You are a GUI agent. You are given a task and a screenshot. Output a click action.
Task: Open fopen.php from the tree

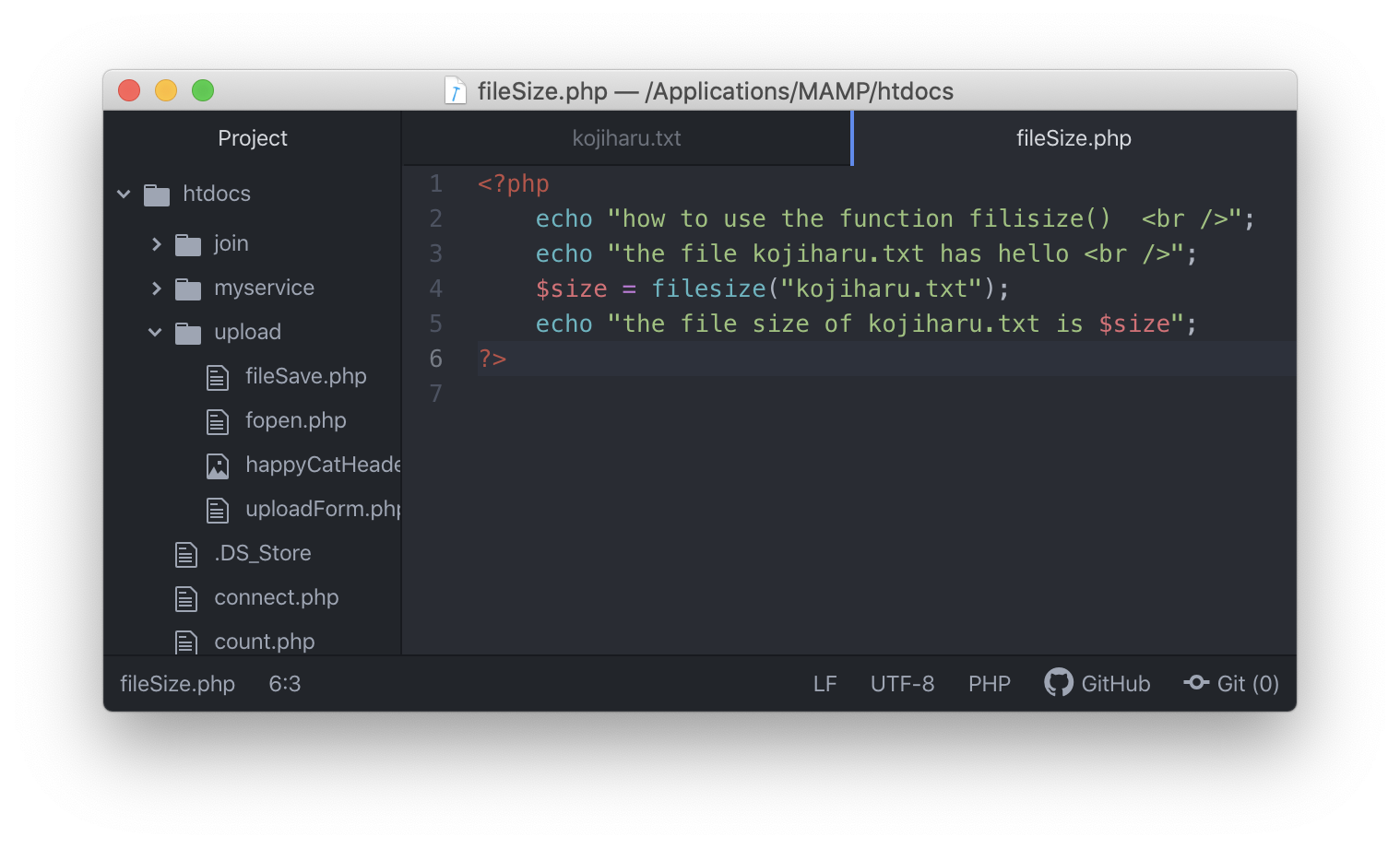point(296,420)
